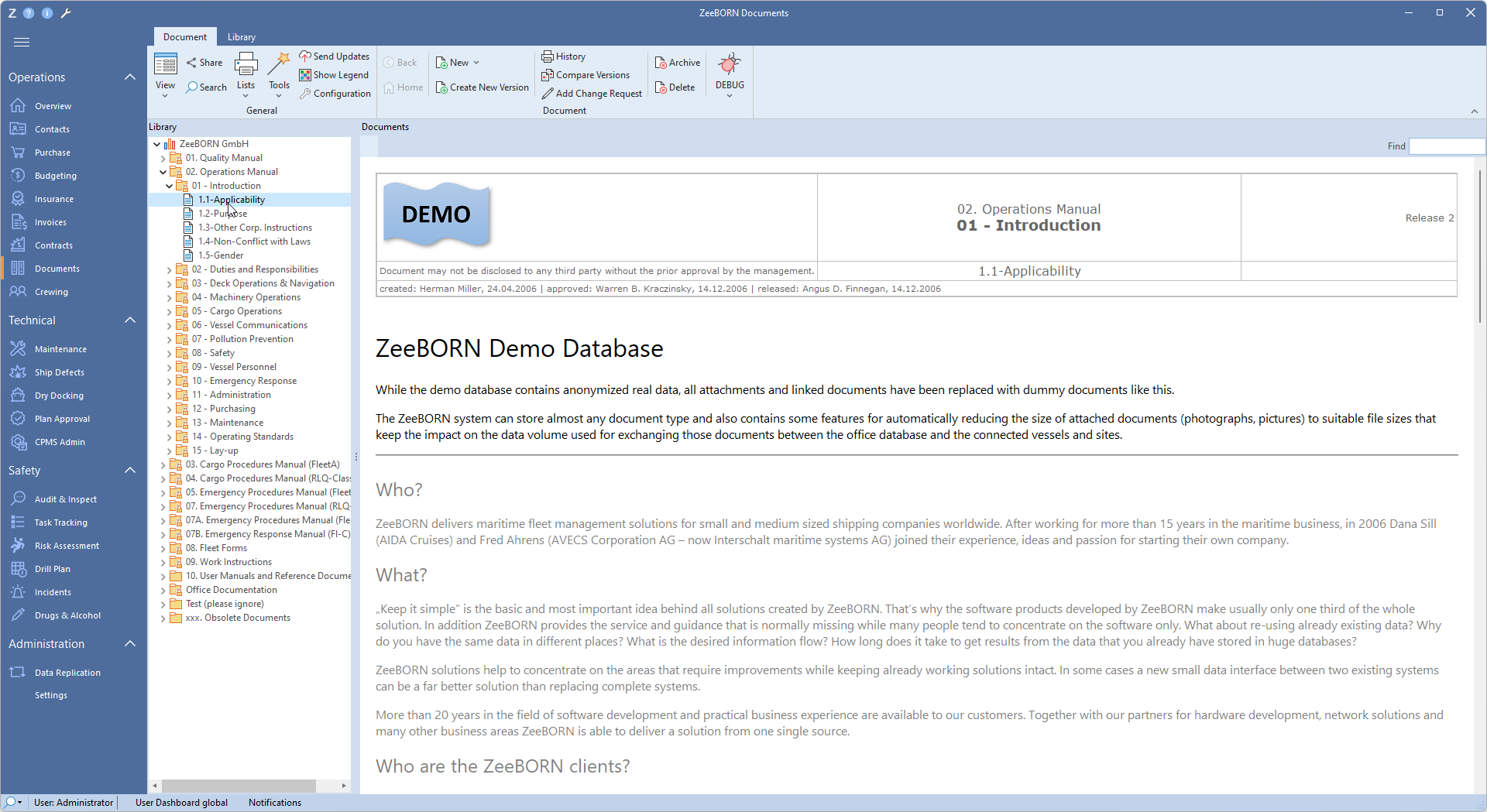The width and height of the screenshot is (1487, 812).
Task: Collapse the Operations sidebar section
Action: click(x=130, y=77)
